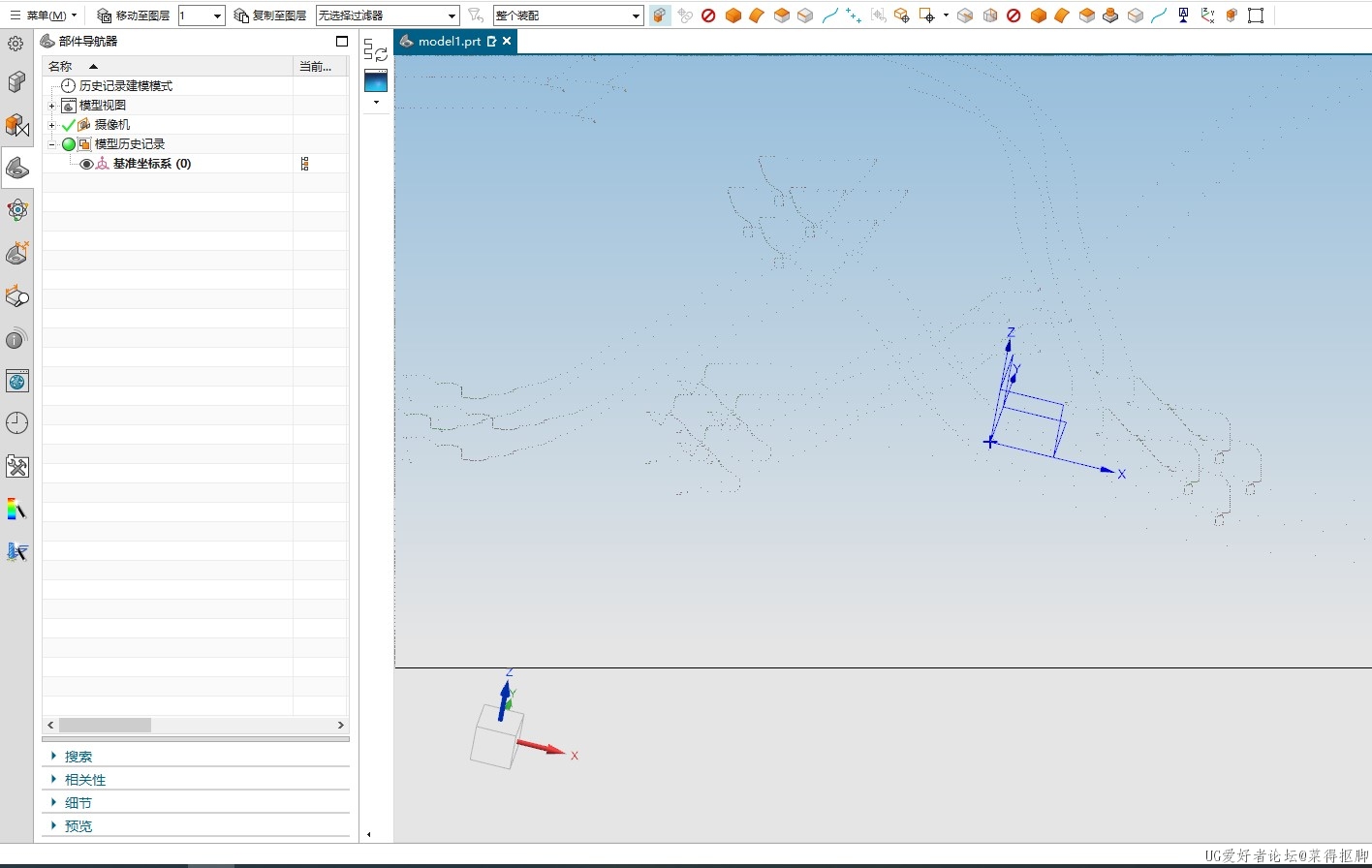Open the Constraint Navigator sidebar tab
This screenshot has height=868, width=1372.
[x=16, y=125]
